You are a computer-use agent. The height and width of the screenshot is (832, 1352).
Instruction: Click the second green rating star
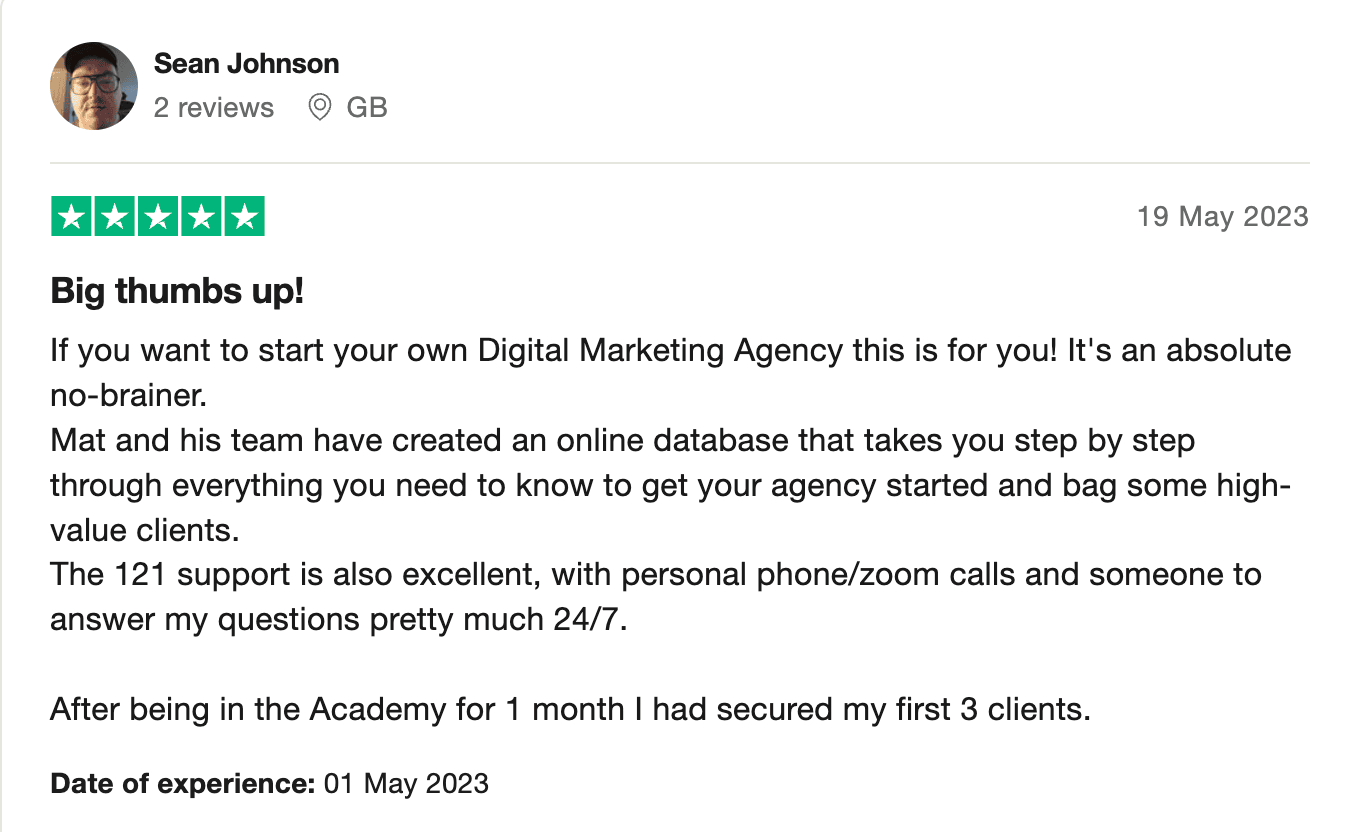coord(115,217)
